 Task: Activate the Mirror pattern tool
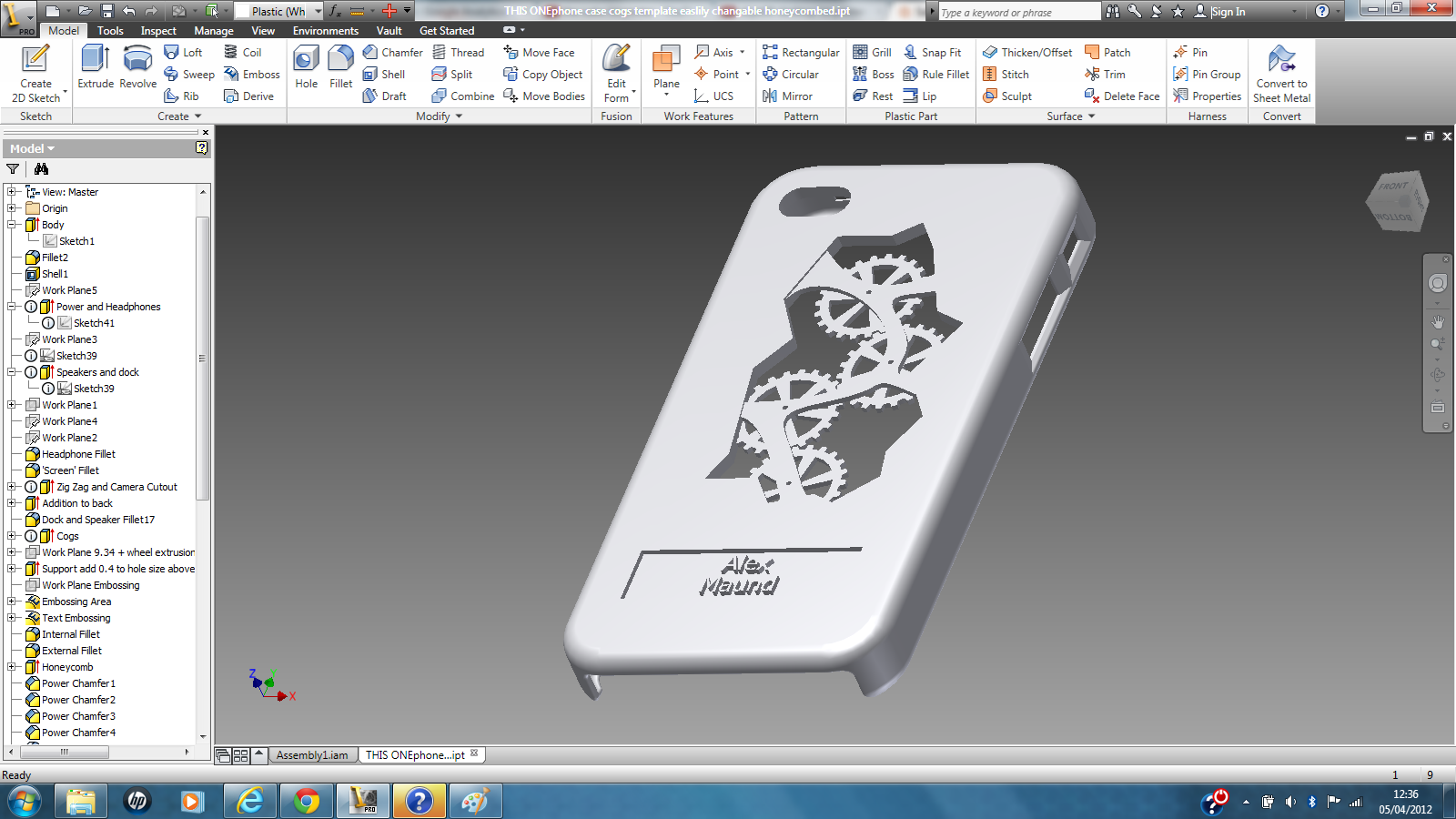pyautogui.click(x=790, y=96)
